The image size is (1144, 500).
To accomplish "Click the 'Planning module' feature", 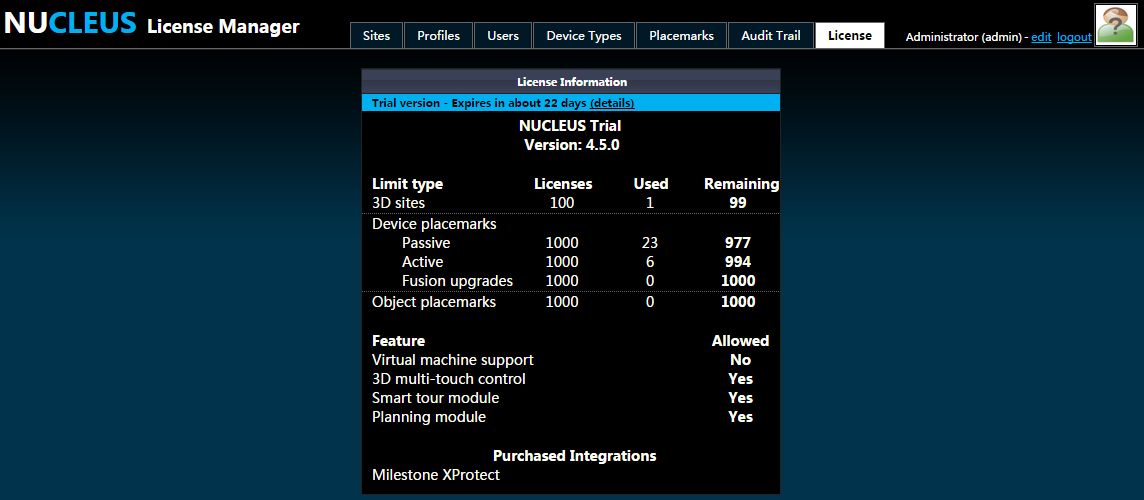I will point(429,418).
